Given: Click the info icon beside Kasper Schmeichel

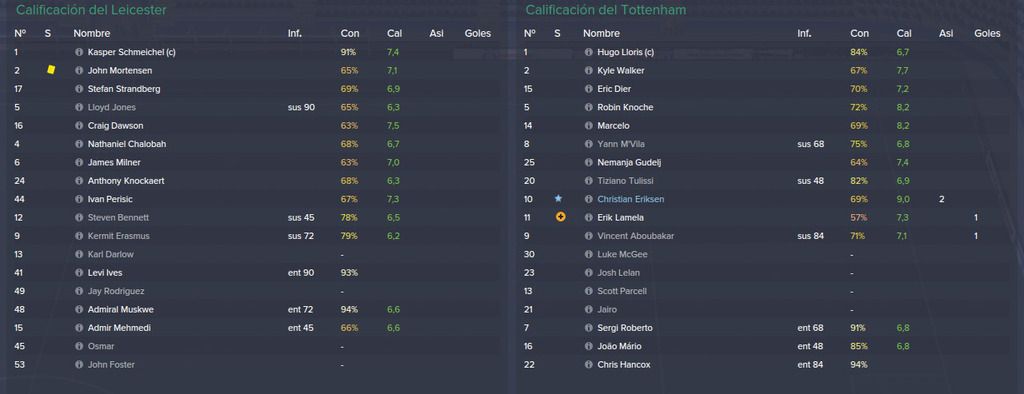Looking at the screenshot, I should [x=79, y=52].
